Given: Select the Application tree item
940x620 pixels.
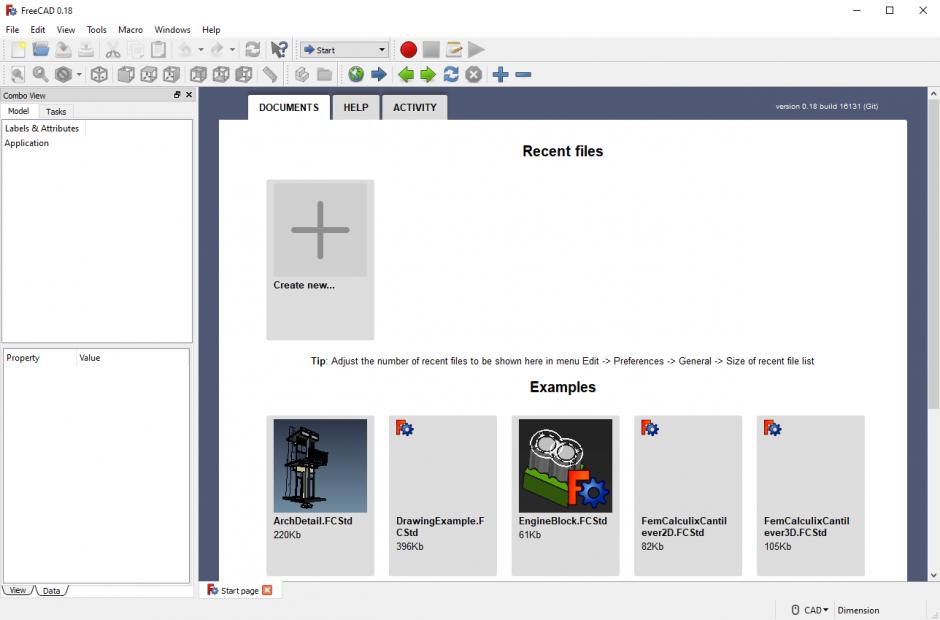Looking at the screenshot, I should [26, 143].
